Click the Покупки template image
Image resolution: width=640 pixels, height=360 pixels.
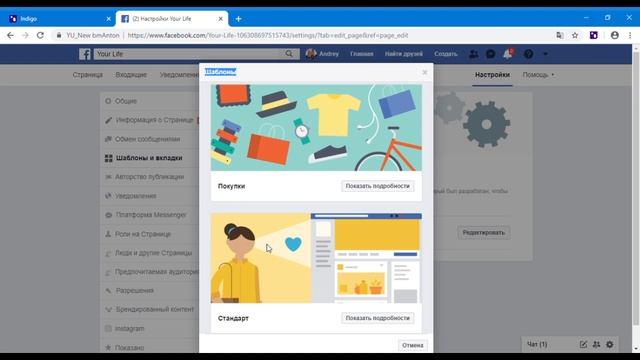pos(316,128)
